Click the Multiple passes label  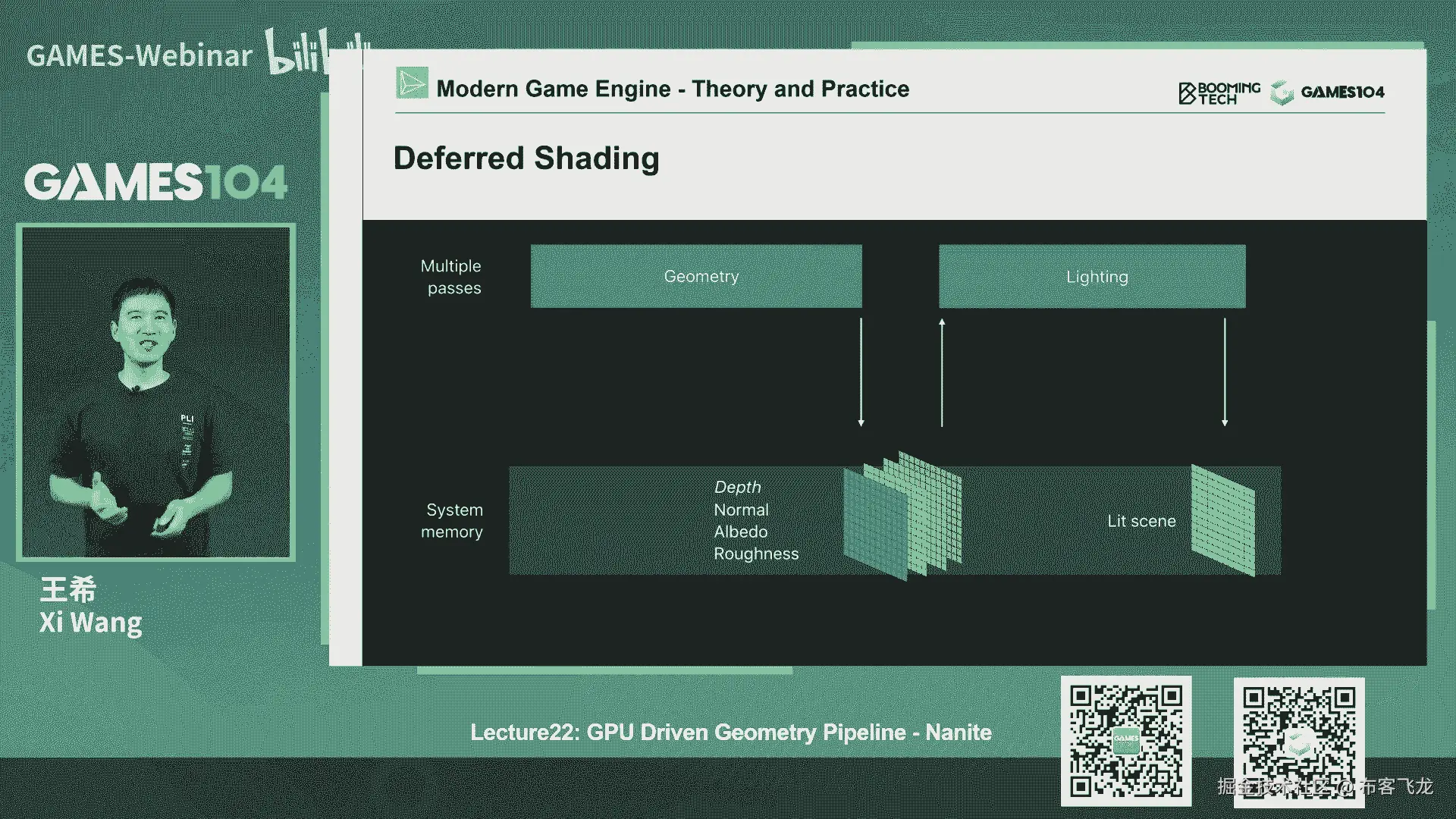452,277
